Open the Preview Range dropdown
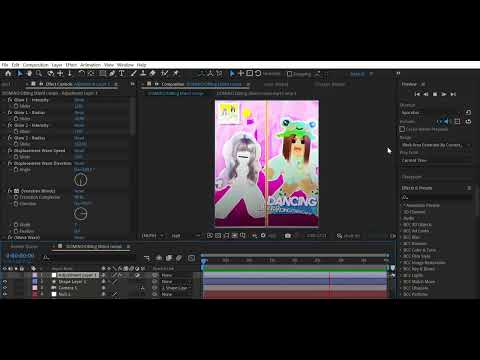The width and height of the screenshot is (480, 360). (436, 145)
